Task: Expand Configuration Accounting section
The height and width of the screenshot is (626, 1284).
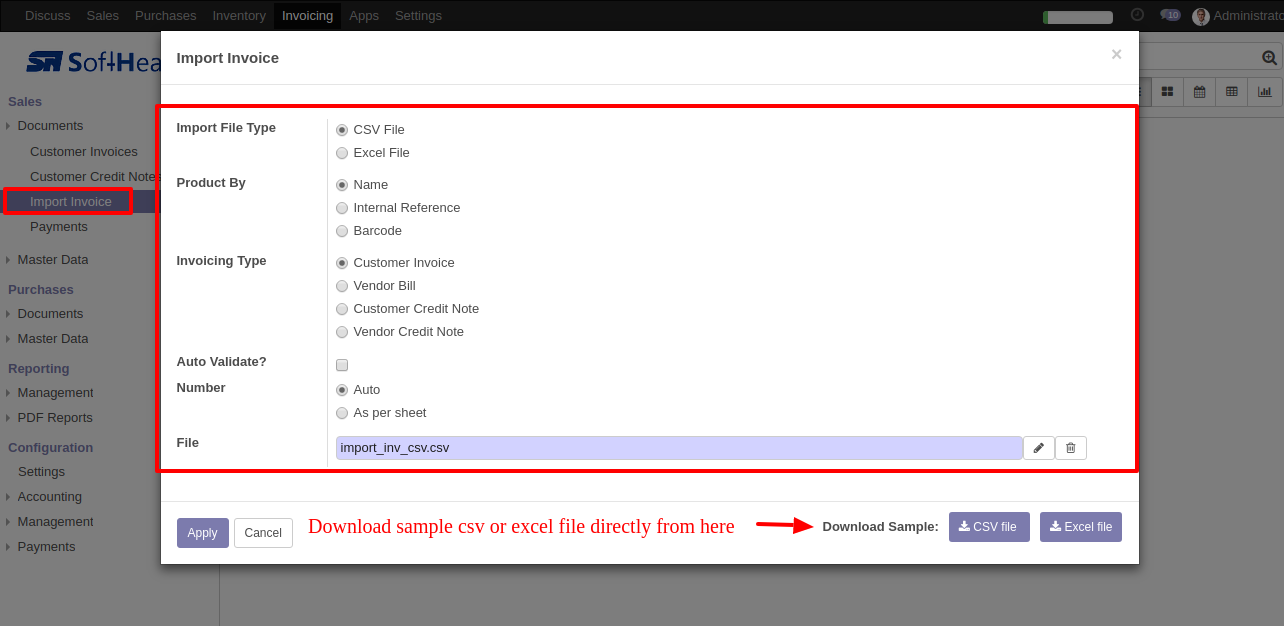Action: pyautogui.click(x=49, y=497)
